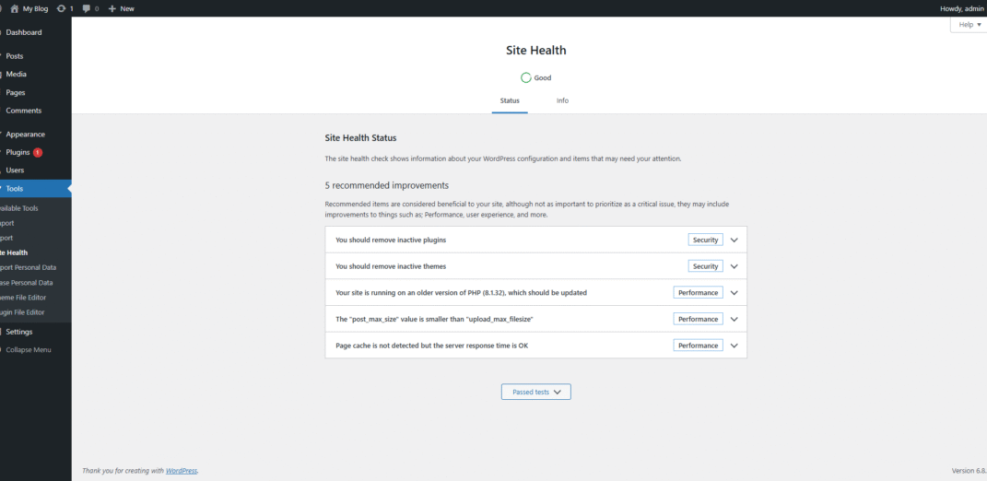Image resolution: width=987 pixels, height=481 pixels.
Task: Click the older version of PHP text
Action: tap(461, 293)
